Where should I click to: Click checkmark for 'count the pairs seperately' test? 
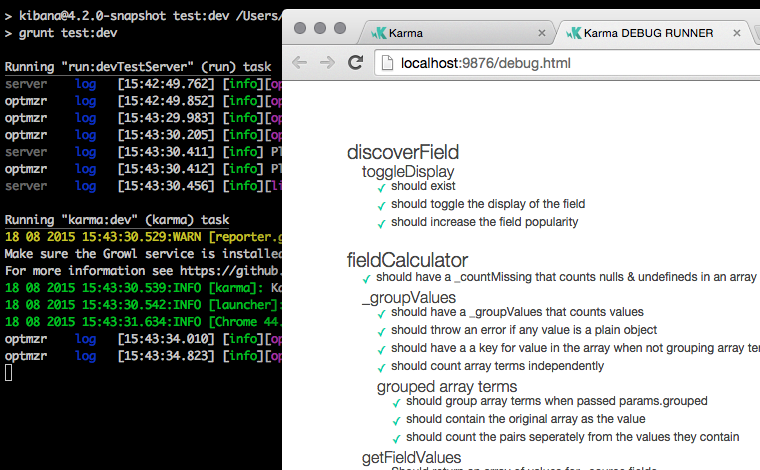coord(396,439)
